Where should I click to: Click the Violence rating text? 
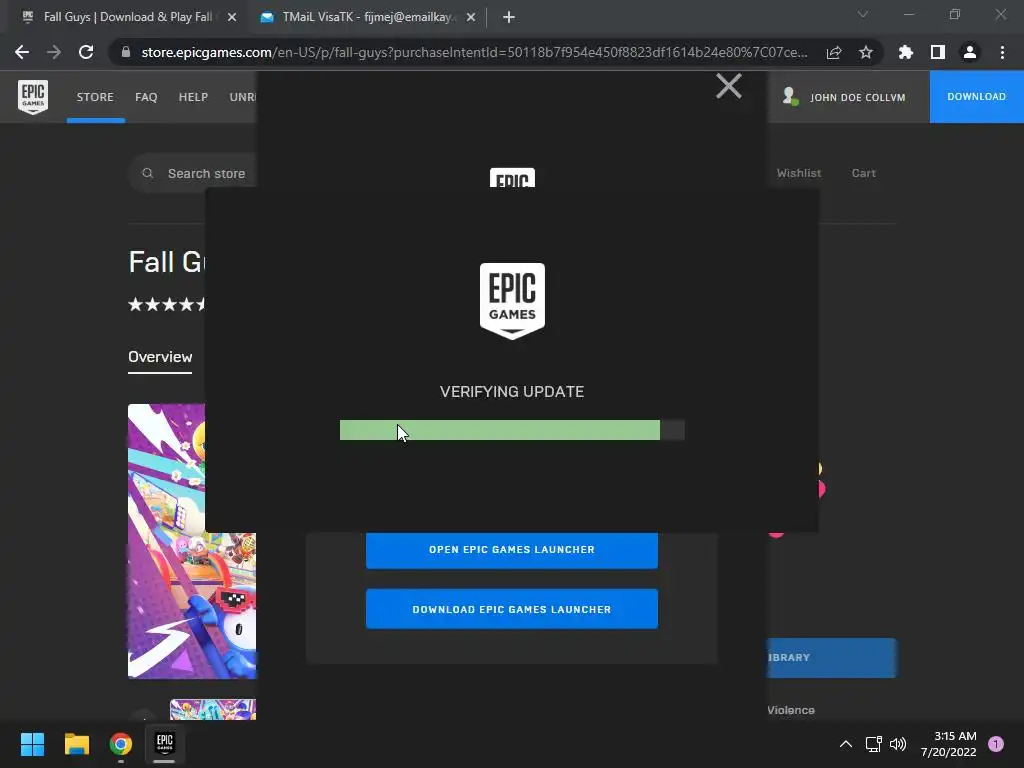click(x=791, y=710)
